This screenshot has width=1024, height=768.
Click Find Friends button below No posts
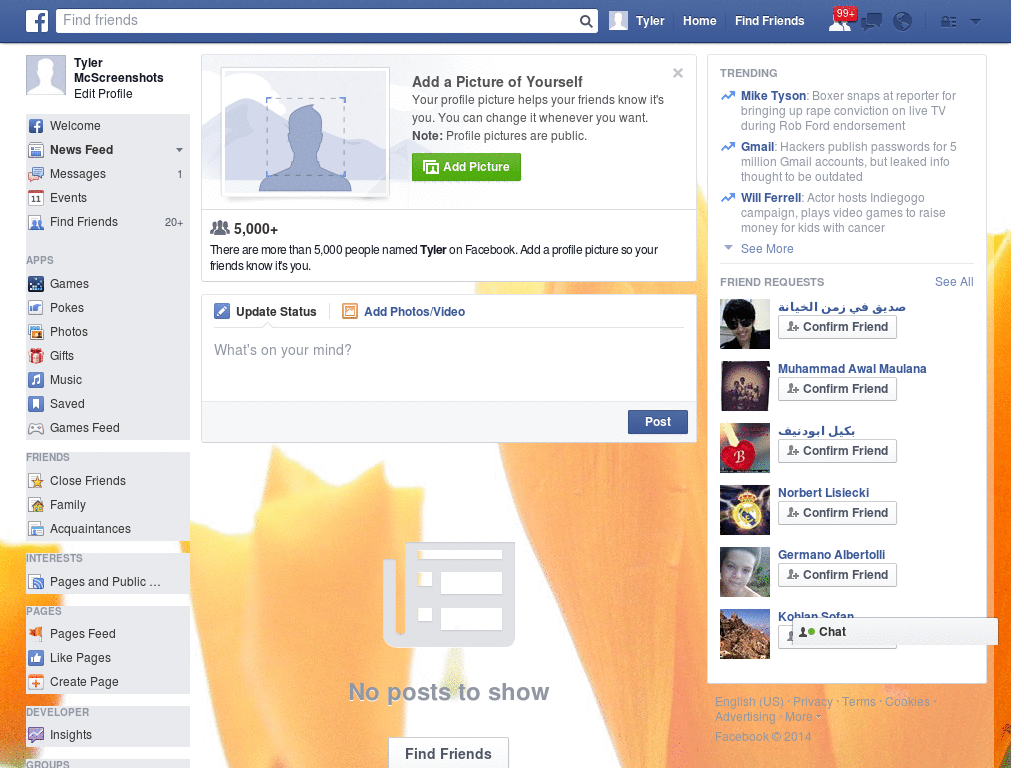[x=448, y=754]
